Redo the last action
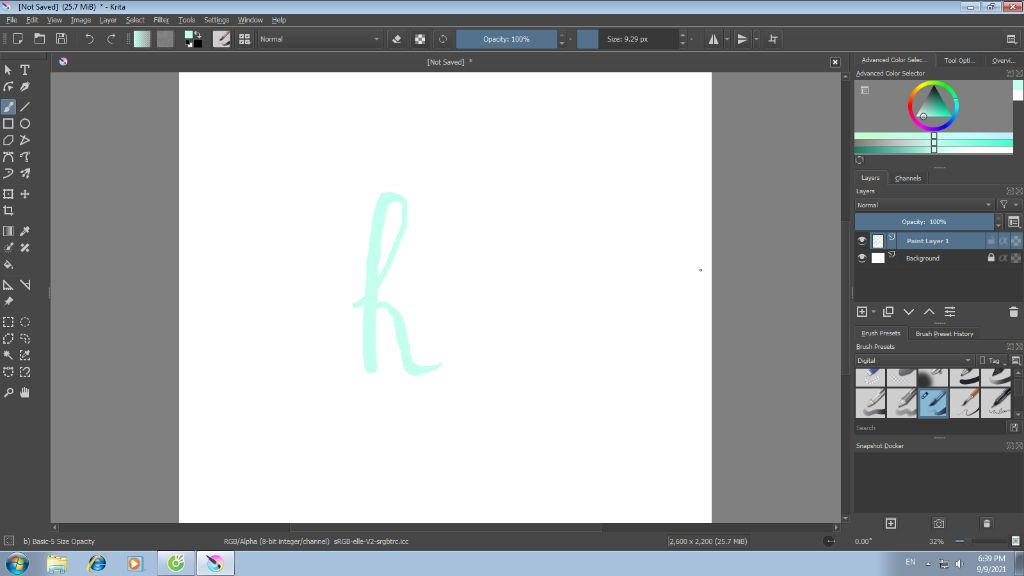 tap(111, 39)
